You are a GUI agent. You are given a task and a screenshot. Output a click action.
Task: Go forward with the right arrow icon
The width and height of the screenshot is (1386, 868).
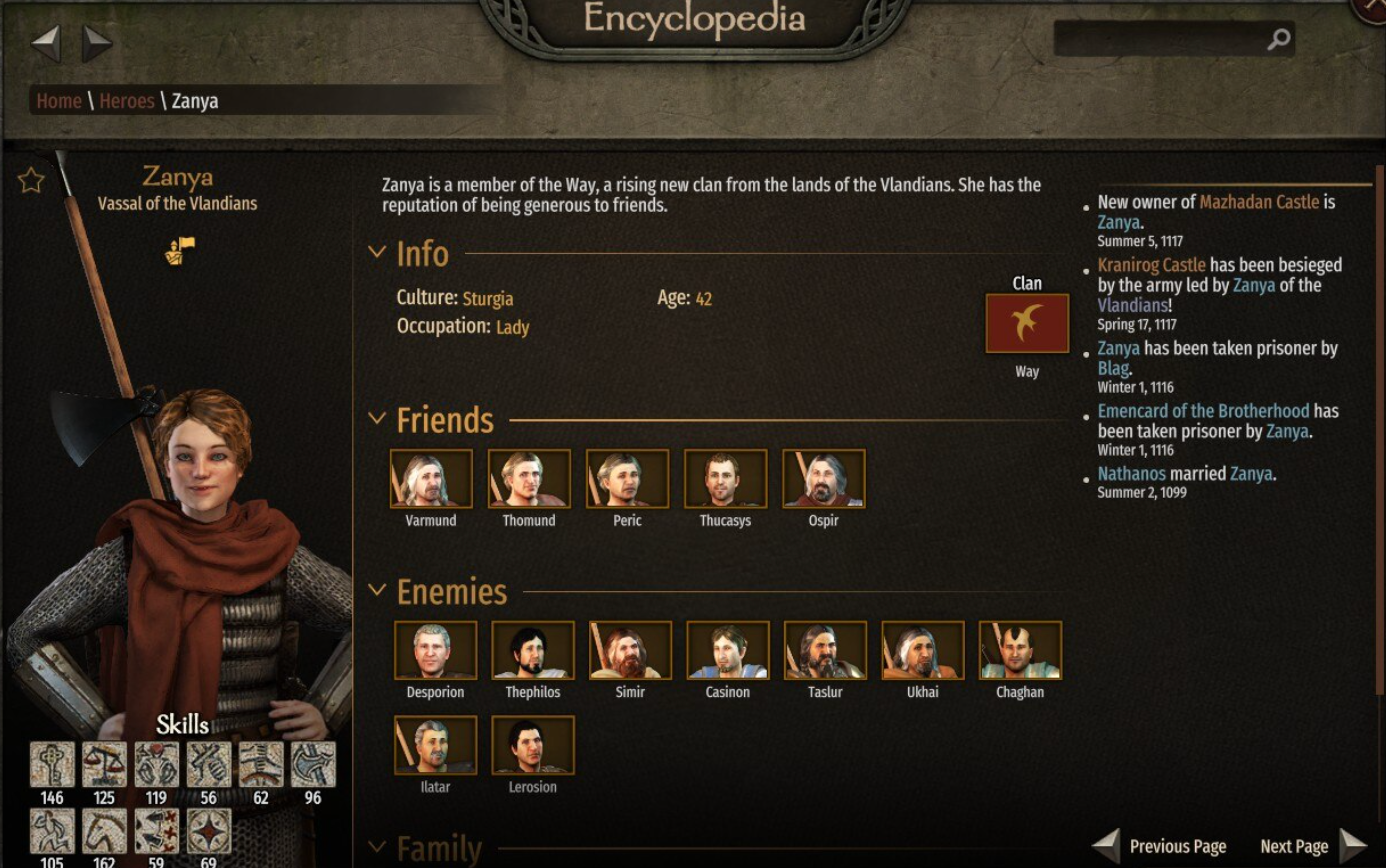[97, 43]
